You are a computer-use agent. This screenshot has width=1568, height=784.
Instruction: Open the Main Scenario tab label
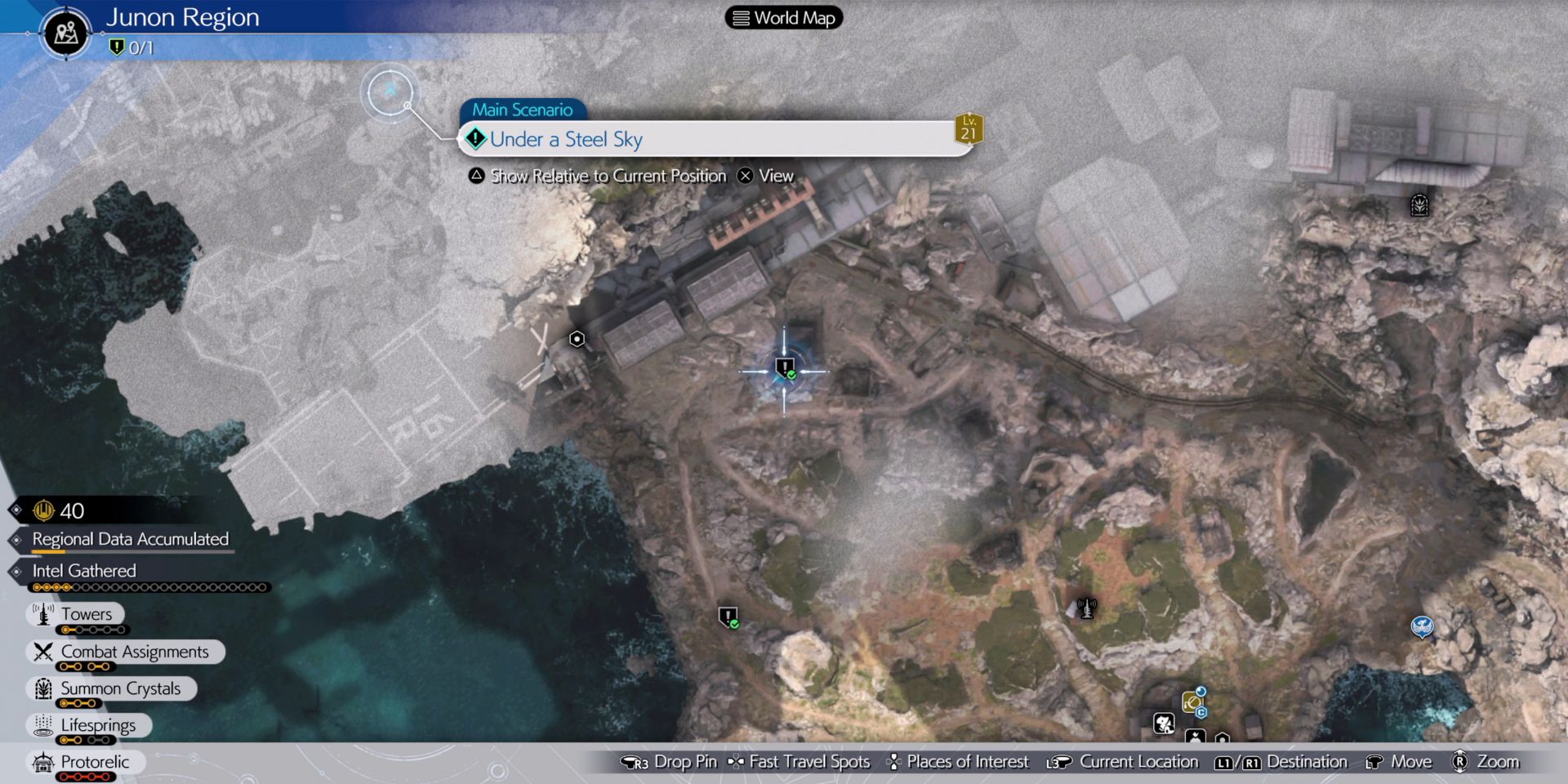522,109
